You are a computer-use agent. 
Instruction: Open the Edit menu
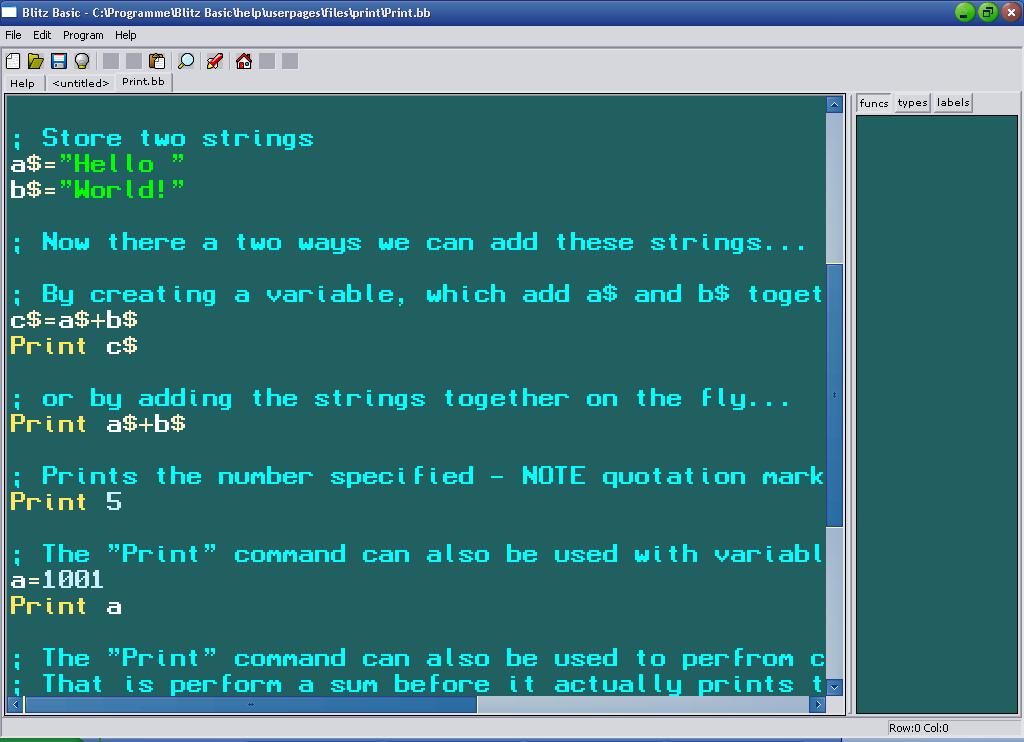click(42, 35)
